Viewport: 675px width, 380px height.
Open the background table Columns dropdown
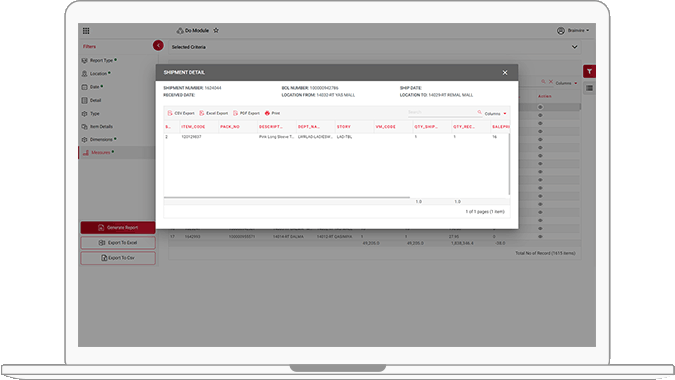pyautogui.click(x=566, y=83)
